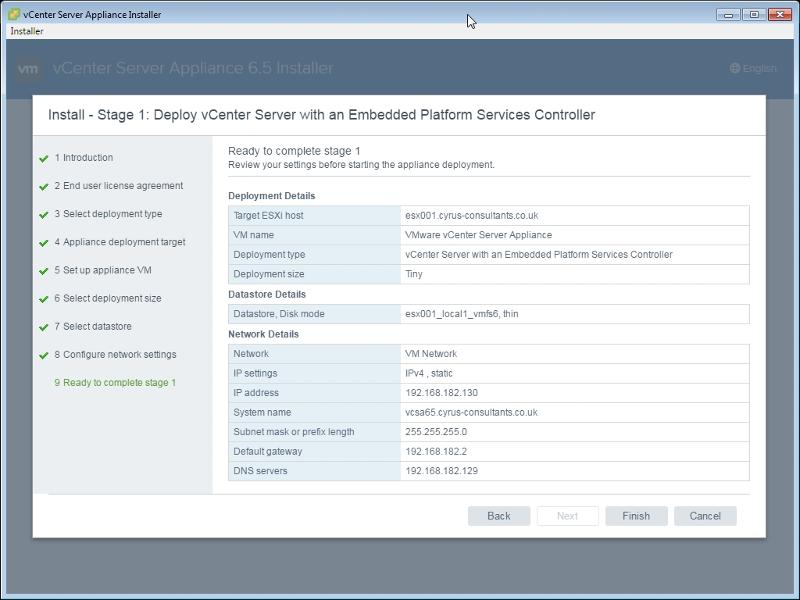
Task: Go to step 2 End user license agreement
Action: click(x=118, y=186)
